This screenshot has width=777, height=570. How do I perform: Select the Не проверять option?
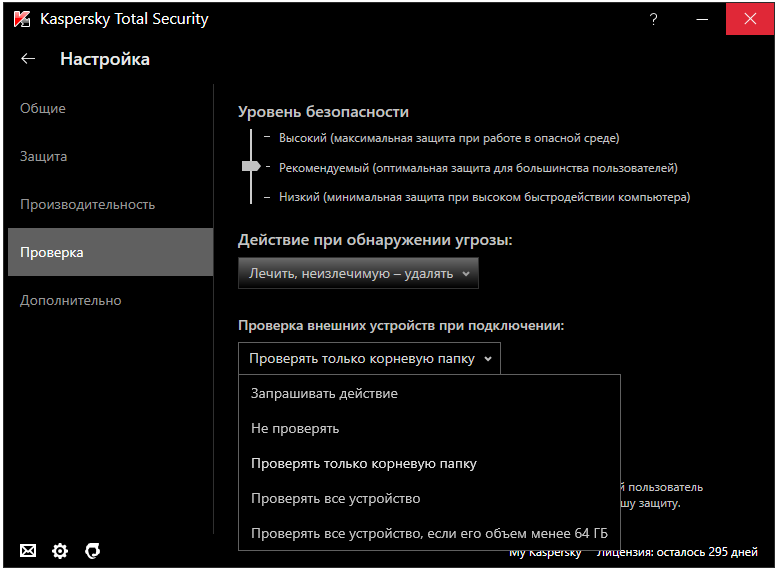295,428
